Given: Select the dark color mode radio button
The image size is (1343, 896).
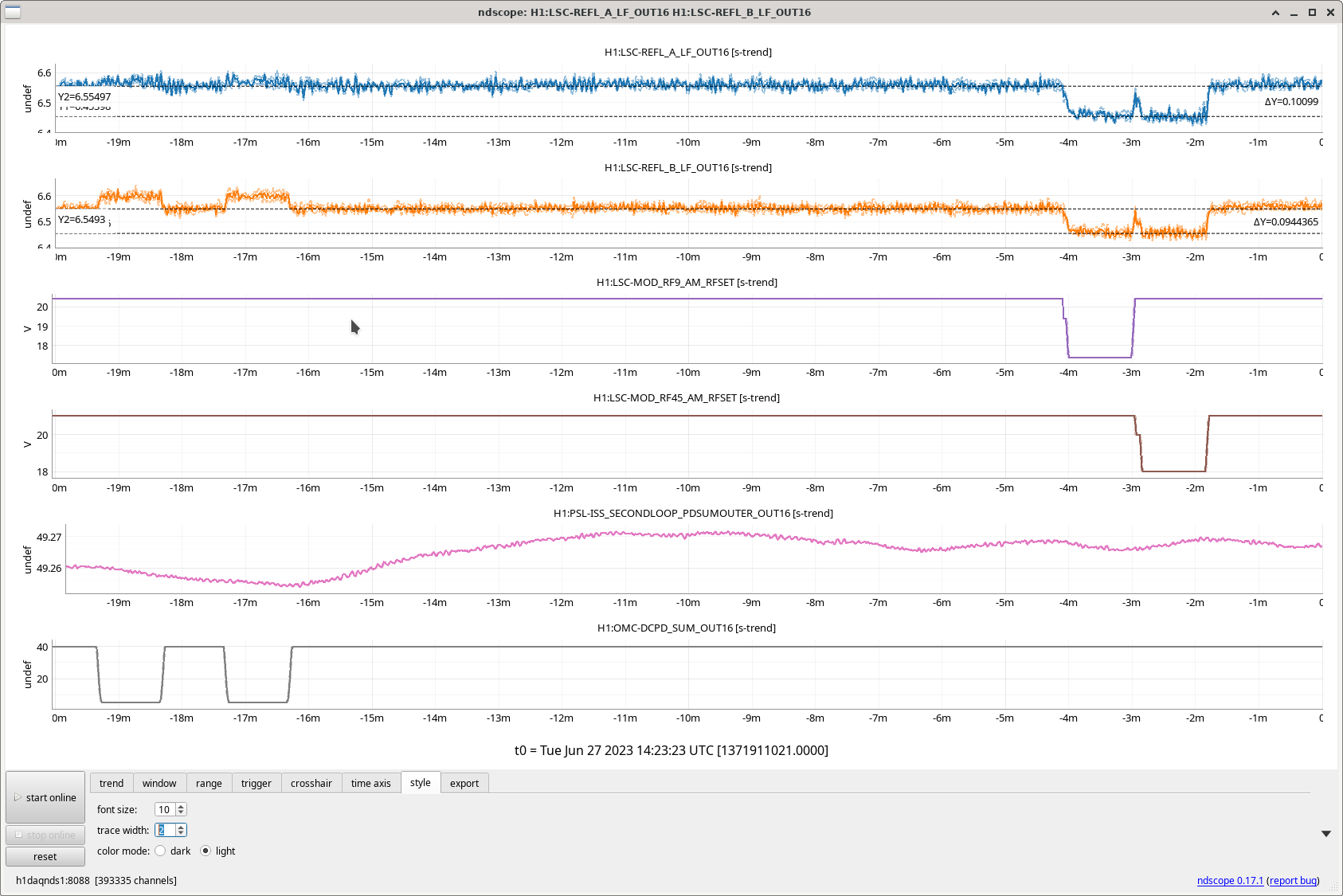Looking at the screenshot, I should [x=161, y=851].
